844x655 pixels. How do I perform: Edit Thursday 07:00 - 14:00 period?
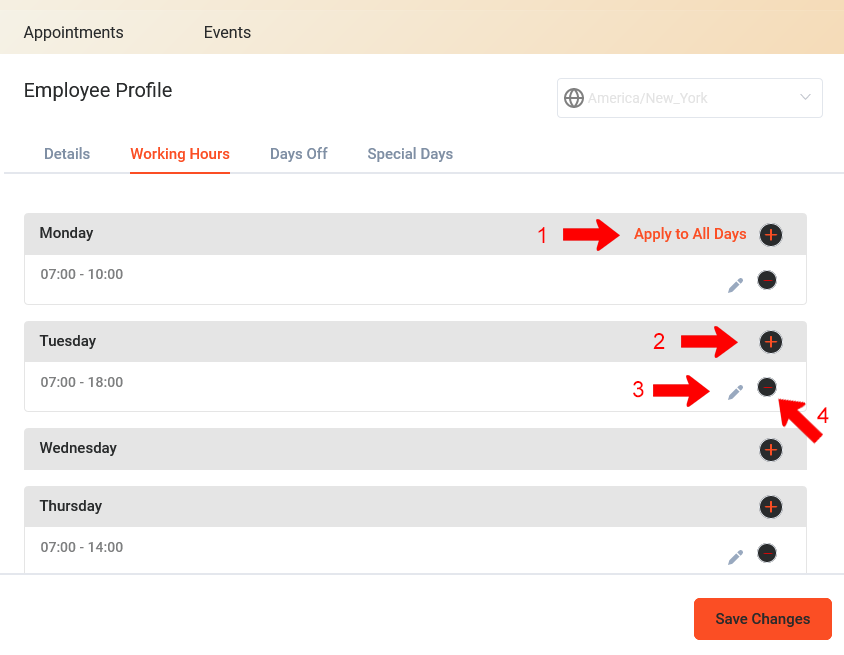pyautogui.click(x=735, y=557)
